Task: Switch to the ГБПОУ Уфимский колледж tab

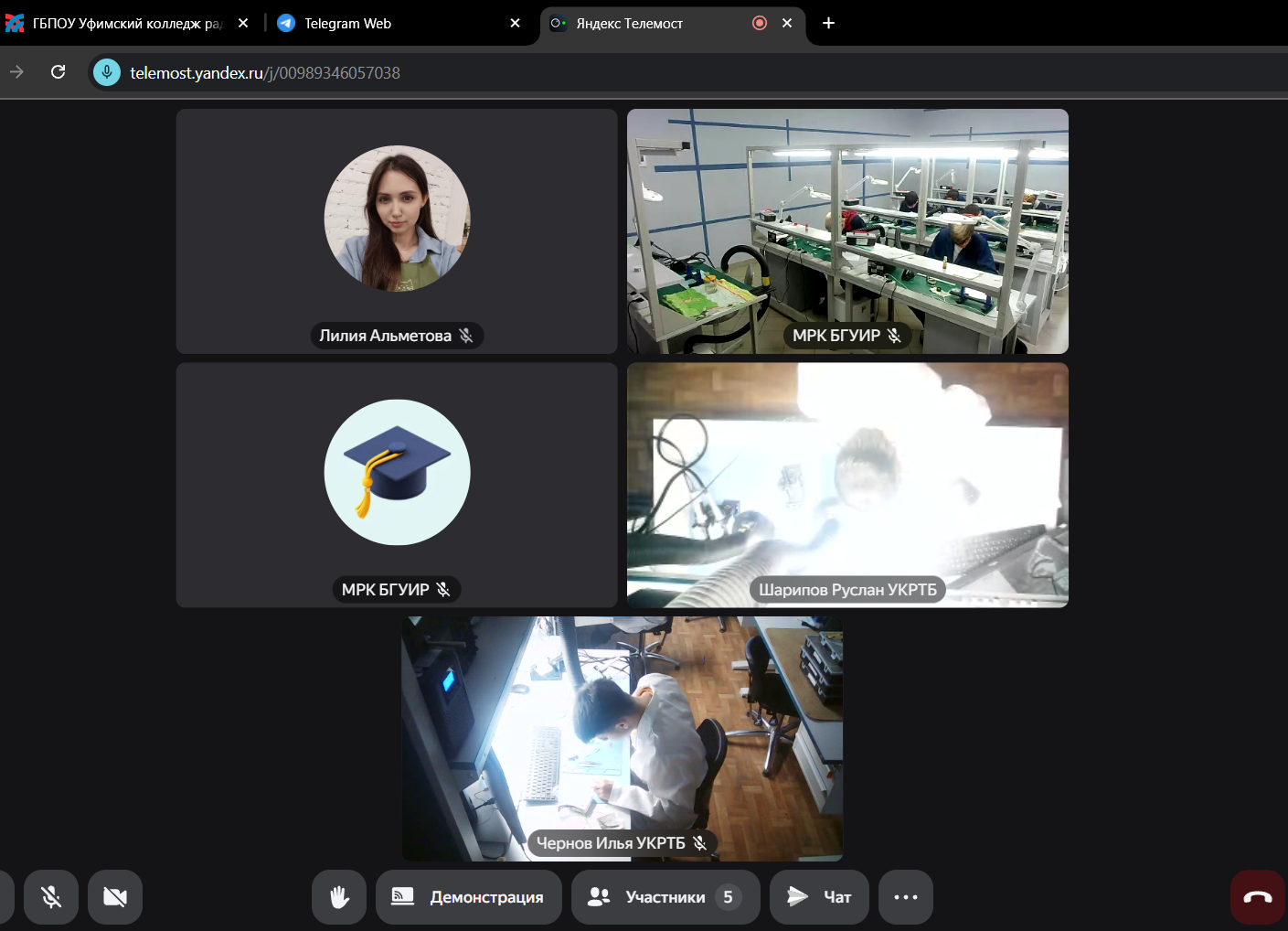Action: pyautogui.click(x=128, y=24)
